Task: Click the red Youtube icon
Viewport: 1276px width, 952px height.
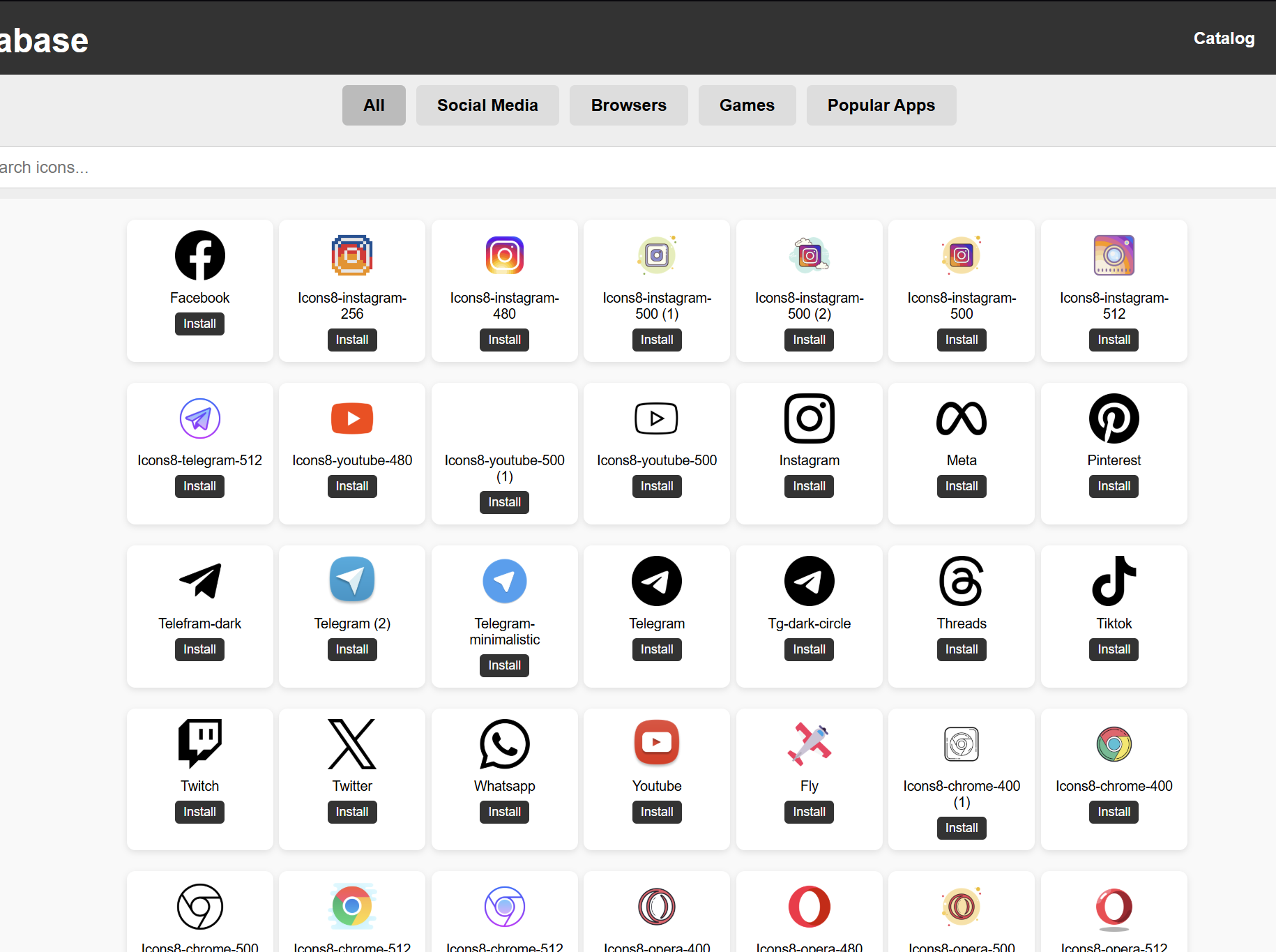Action: 656,742
